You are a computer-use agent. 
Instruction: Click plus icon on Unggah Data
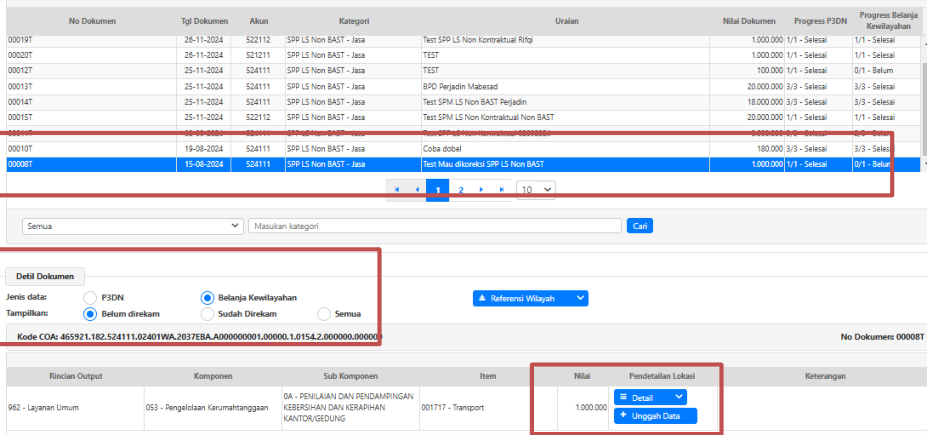tap(623, 416)
